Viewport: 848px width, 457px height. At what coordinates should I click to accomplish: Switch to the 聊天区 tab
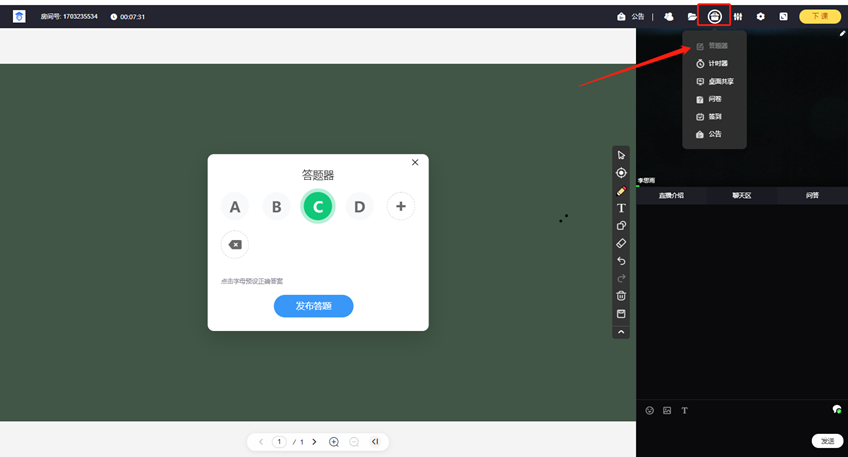pos(741,196)
